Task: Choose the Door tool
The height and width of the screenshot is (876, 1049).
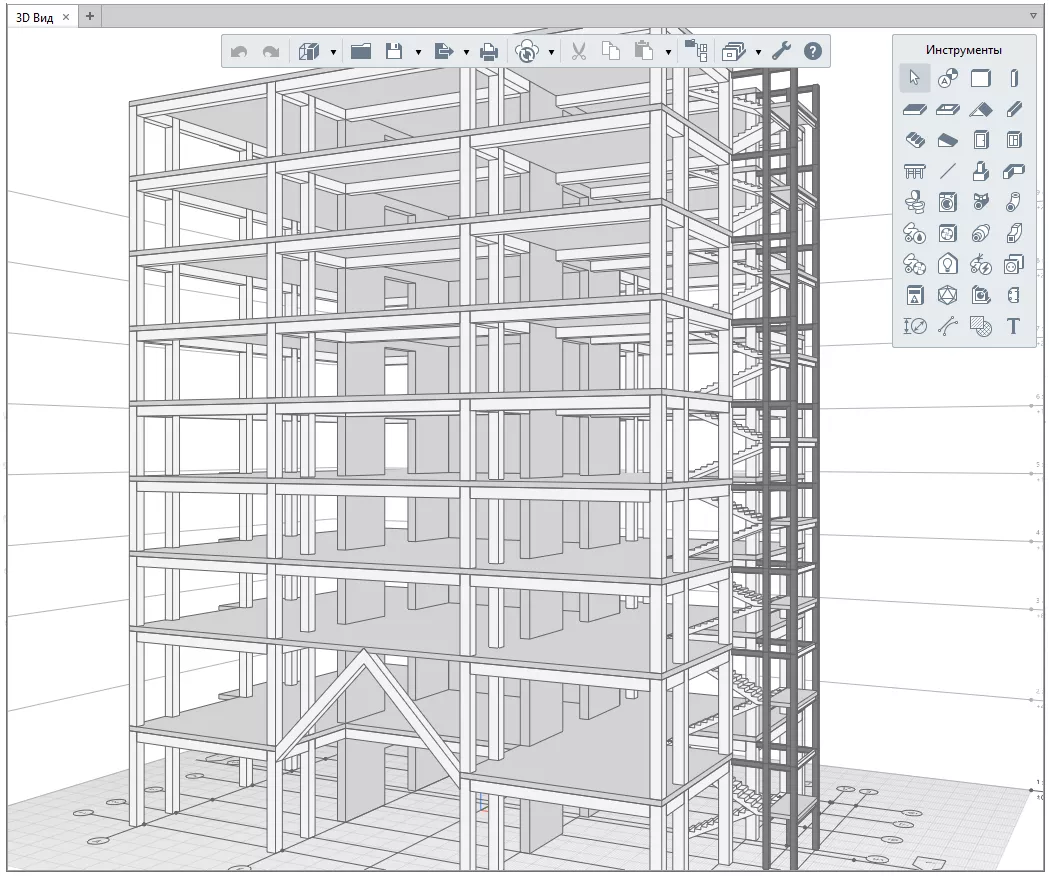Action: [980, 141]
